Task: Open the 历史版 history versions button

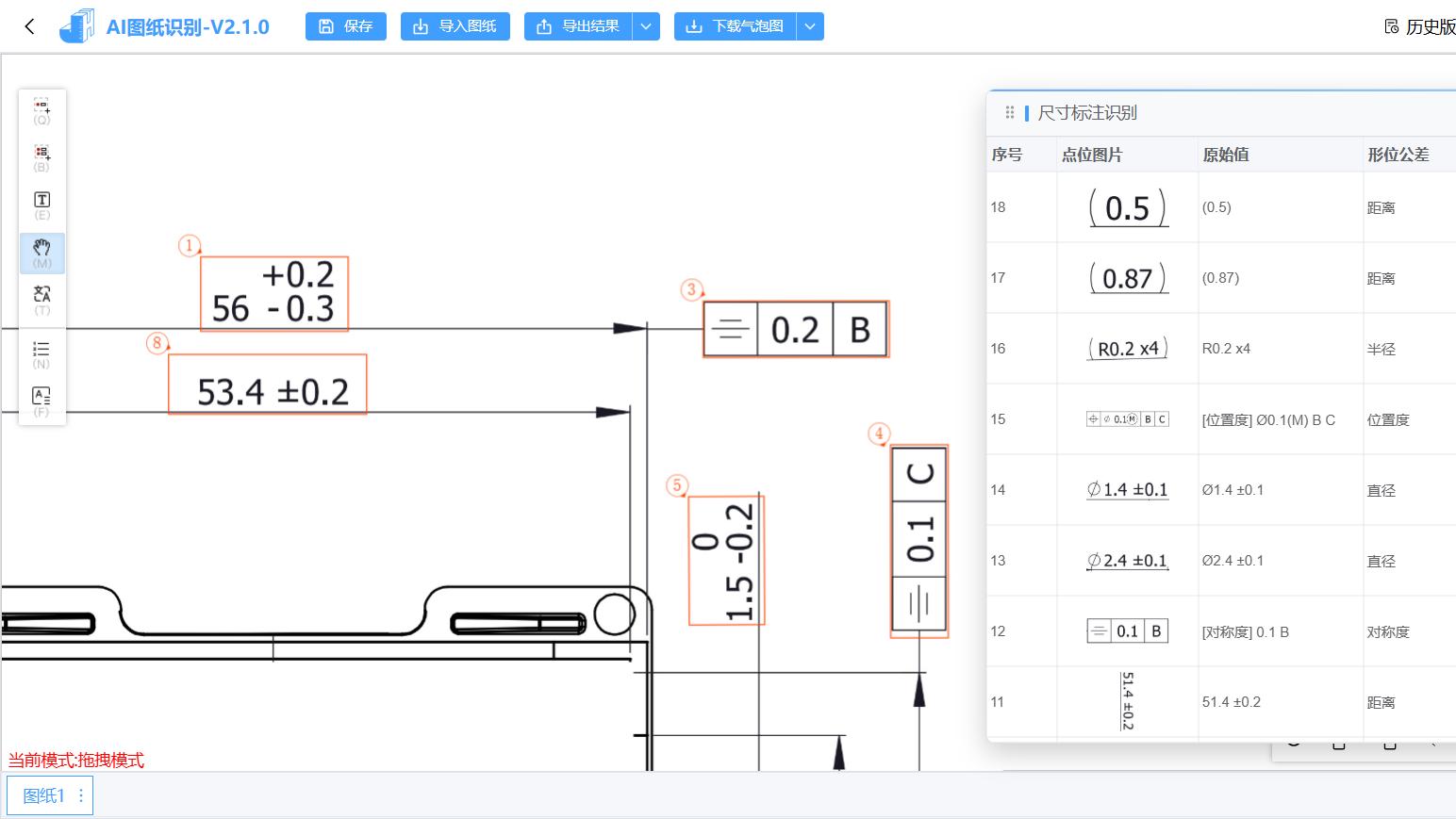Action: 1420,26
